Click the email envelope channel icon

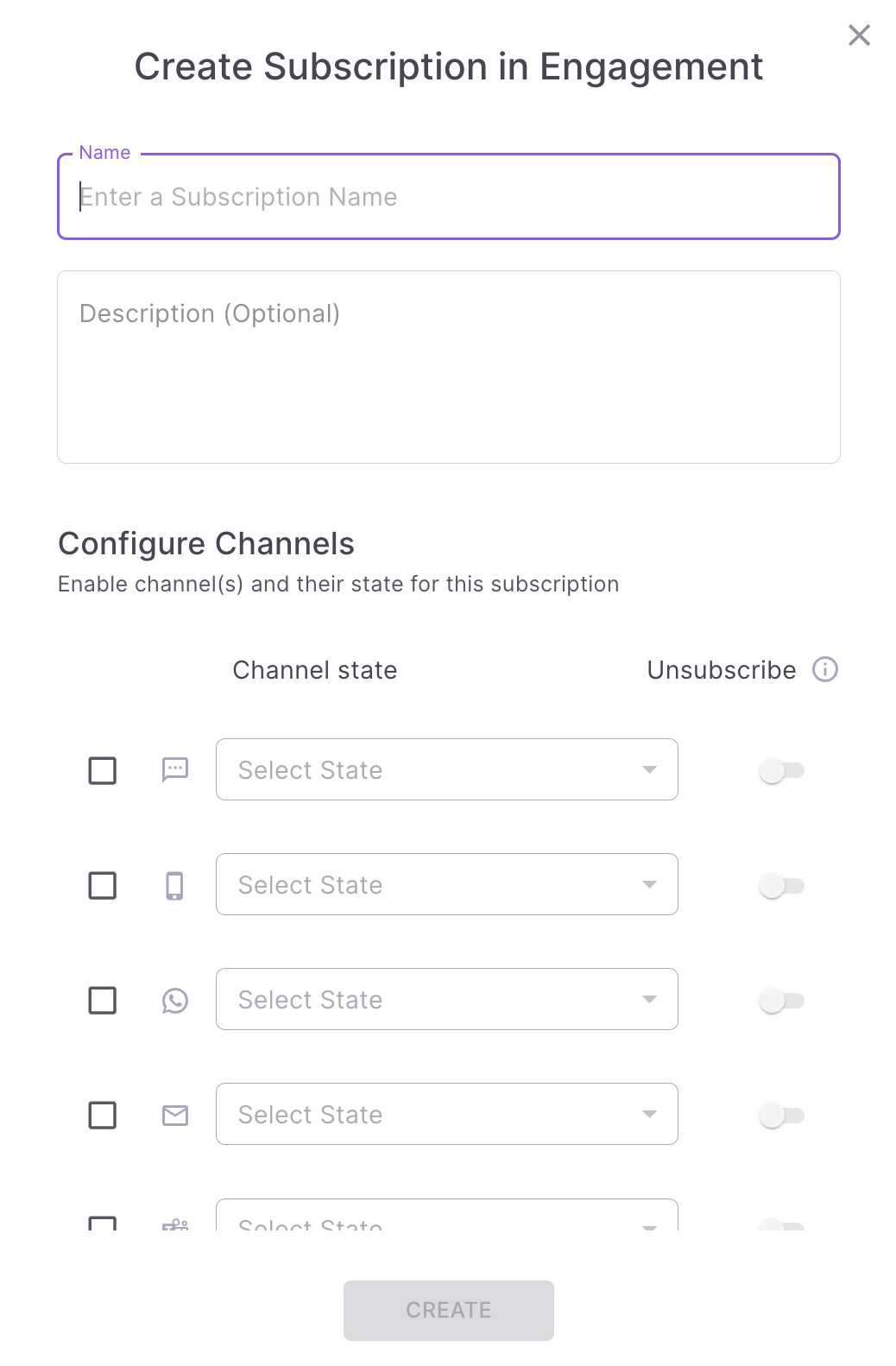point(175,1116)
